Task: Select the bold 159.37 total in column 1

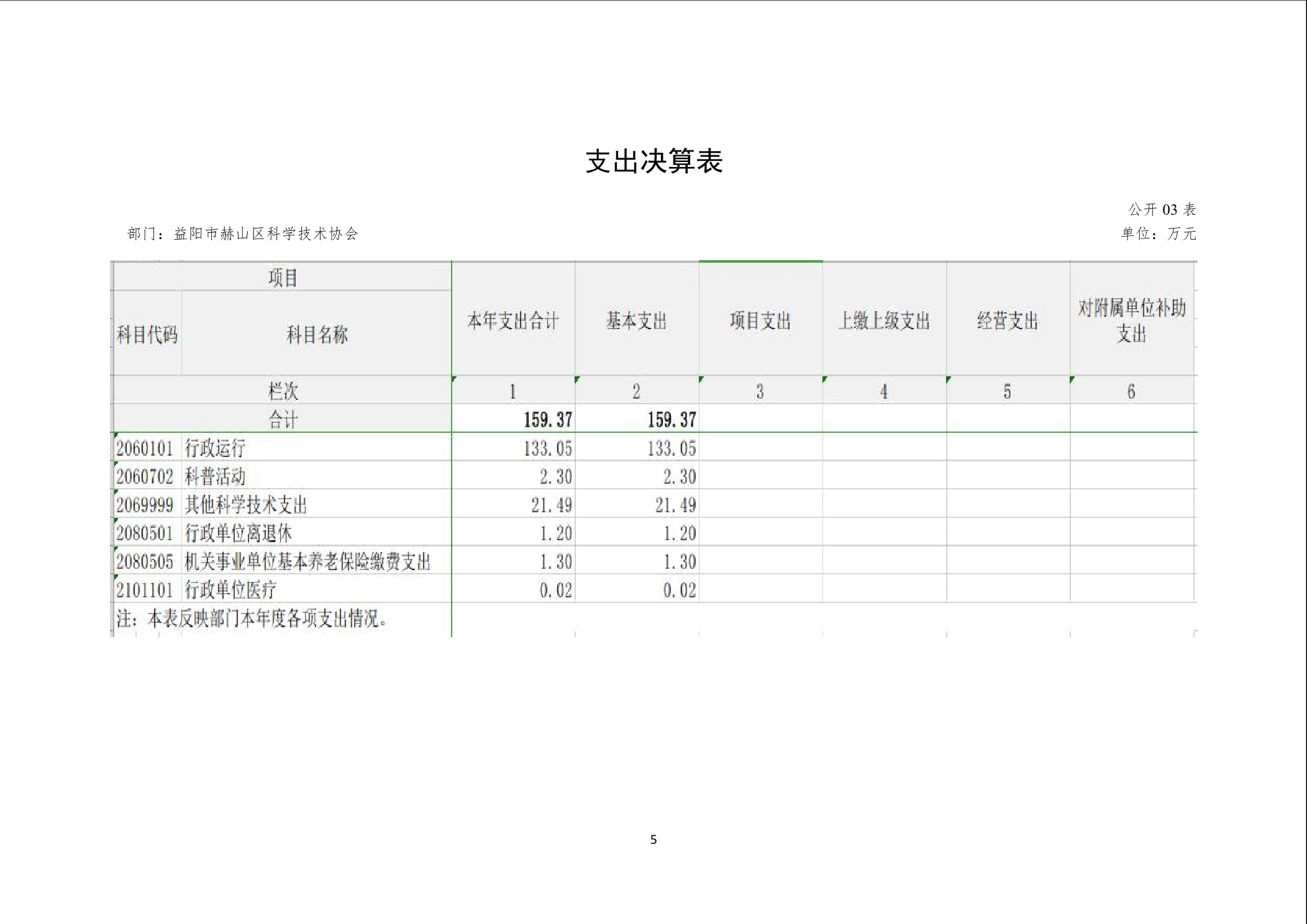Action: (x=547, y=420)
